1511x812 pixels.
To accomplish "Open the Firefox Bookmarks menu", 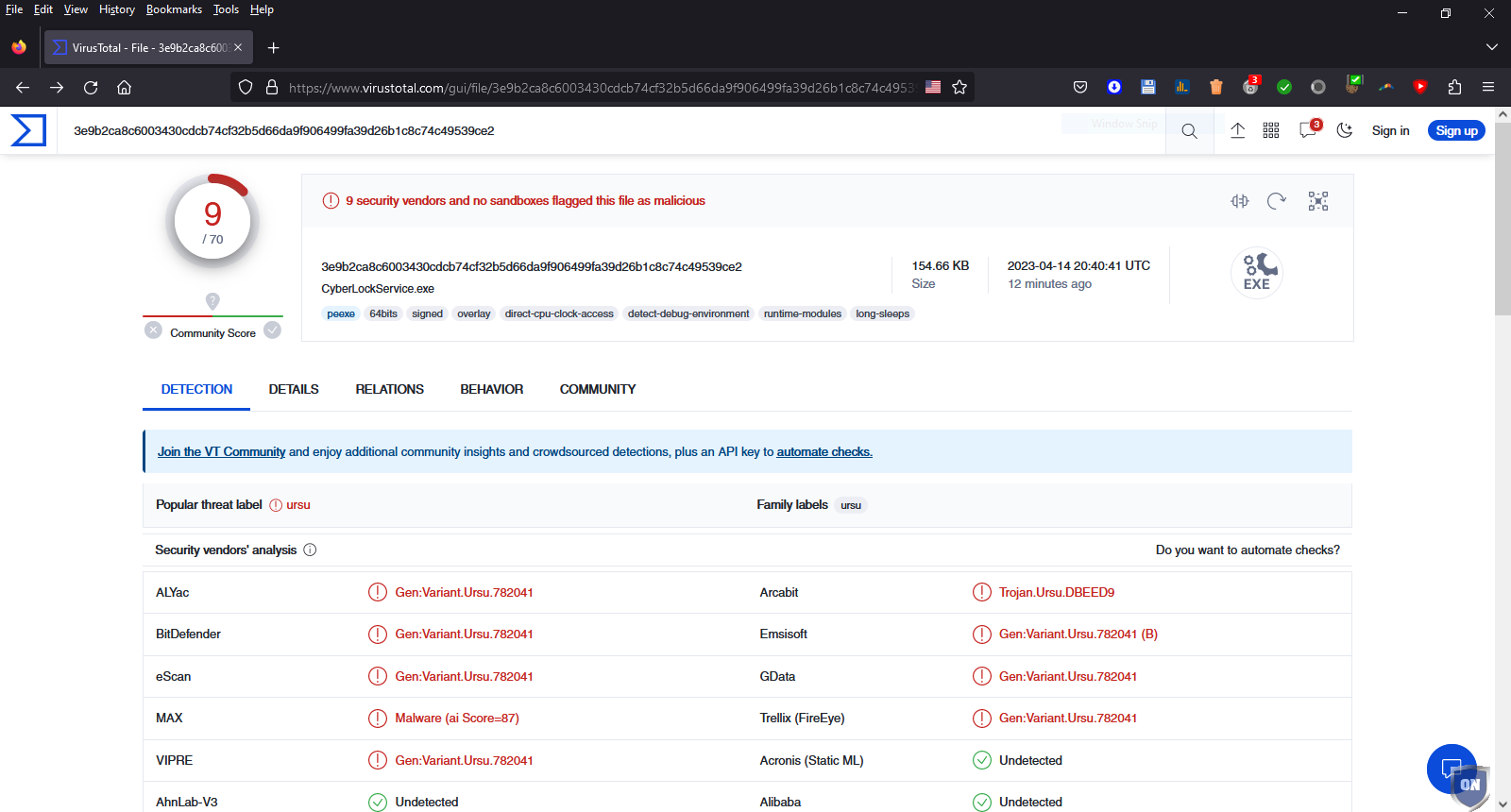I will tap(174, 9).
